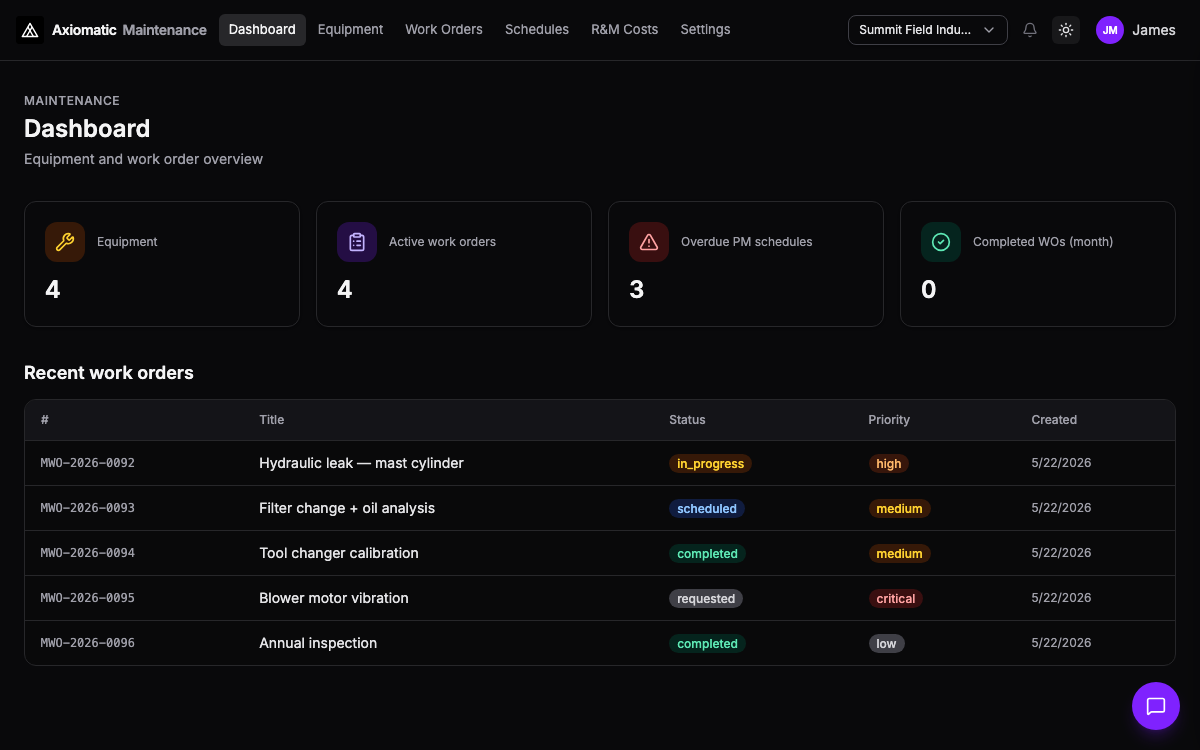Open work order MWO-2026-0096
1200x750 pixels.
(88, 643)
